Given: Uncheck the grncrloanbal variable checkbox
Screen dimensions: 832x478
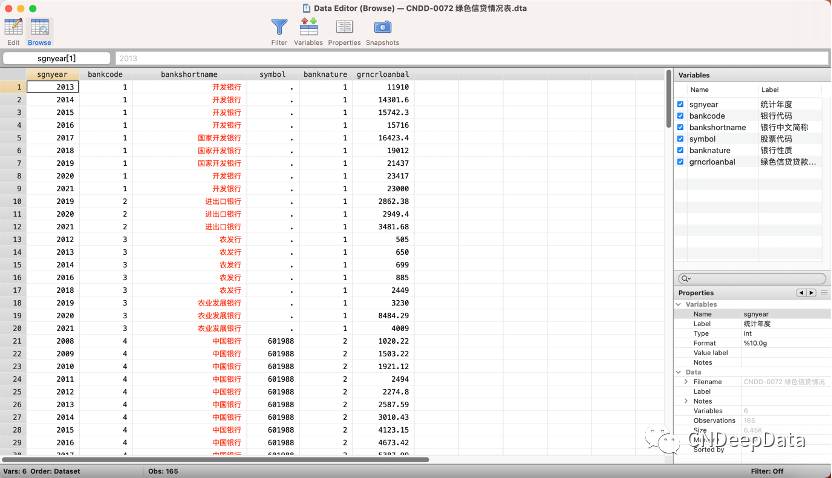Looking at the screenshot, I should pos(680,162).
